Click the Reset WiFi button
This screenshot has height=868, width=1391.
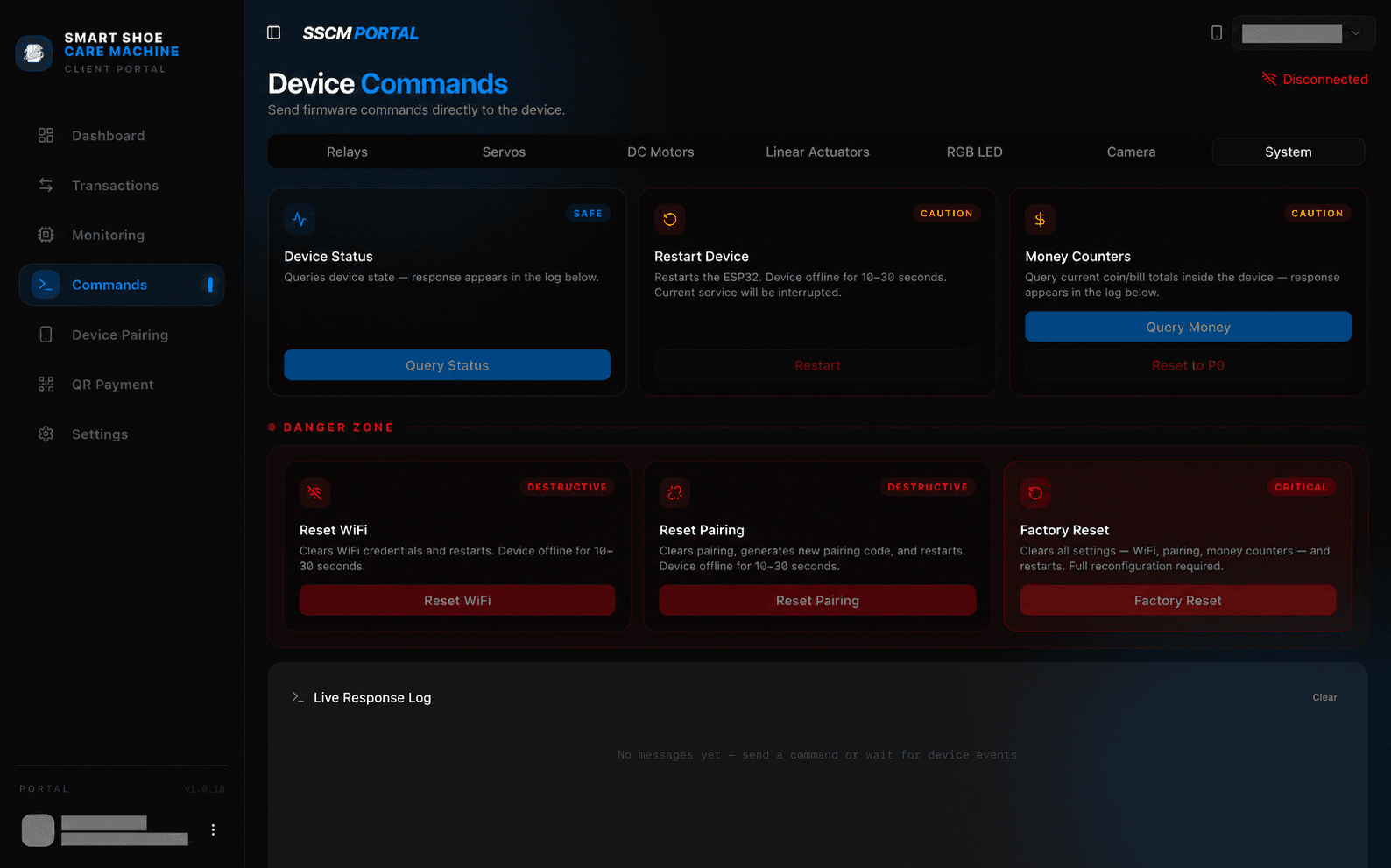coord(457,601)
